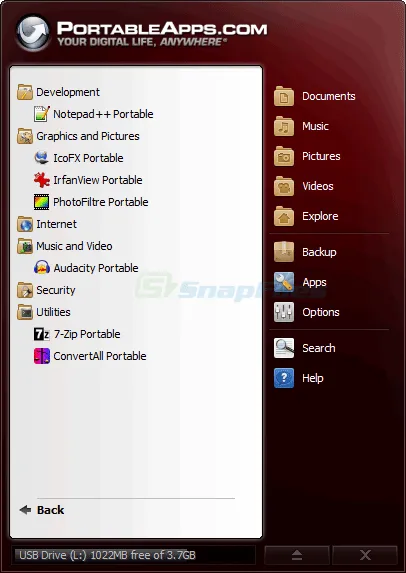Open the Videos menu label

(x=318, y=186)
